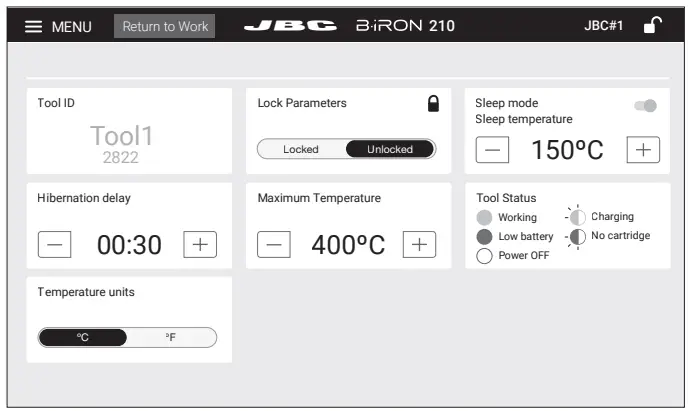This screenshot has height=411, width=689.
Task: Decrease the sleep temperature with minus
Action: 492,150
